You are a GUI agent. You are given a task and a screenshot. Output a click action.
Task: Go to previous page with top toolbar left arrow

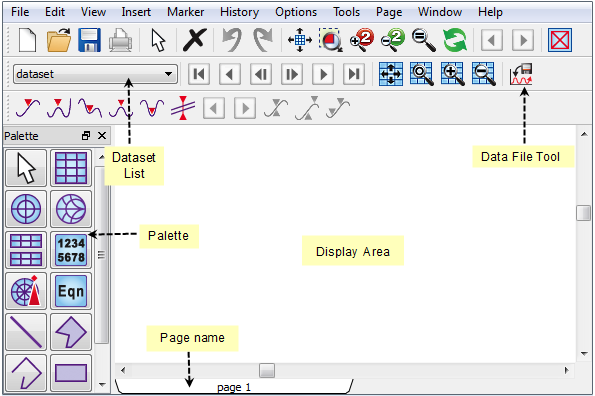(492, 40)
